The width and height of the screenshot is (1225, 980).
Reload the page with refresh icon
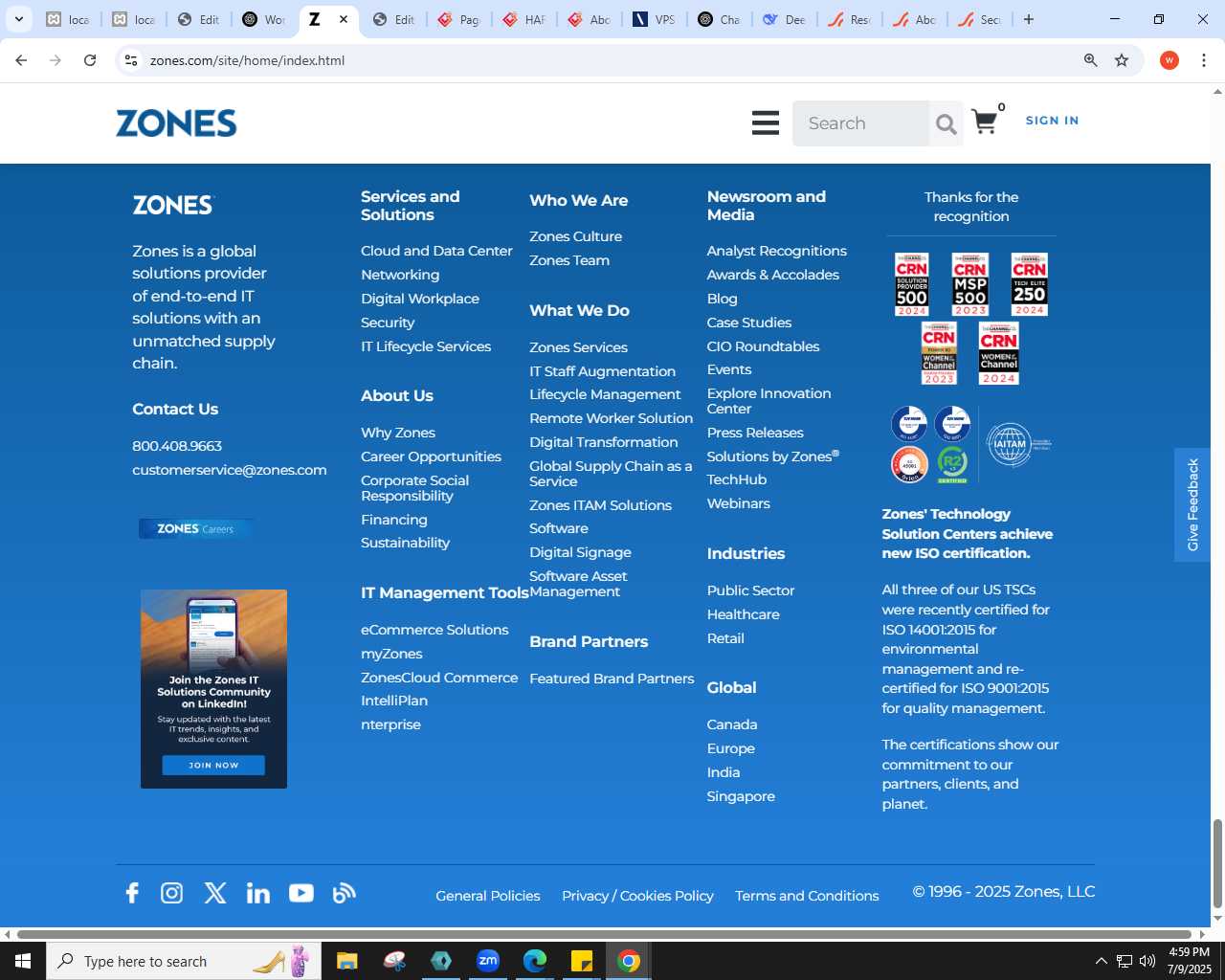90,60
